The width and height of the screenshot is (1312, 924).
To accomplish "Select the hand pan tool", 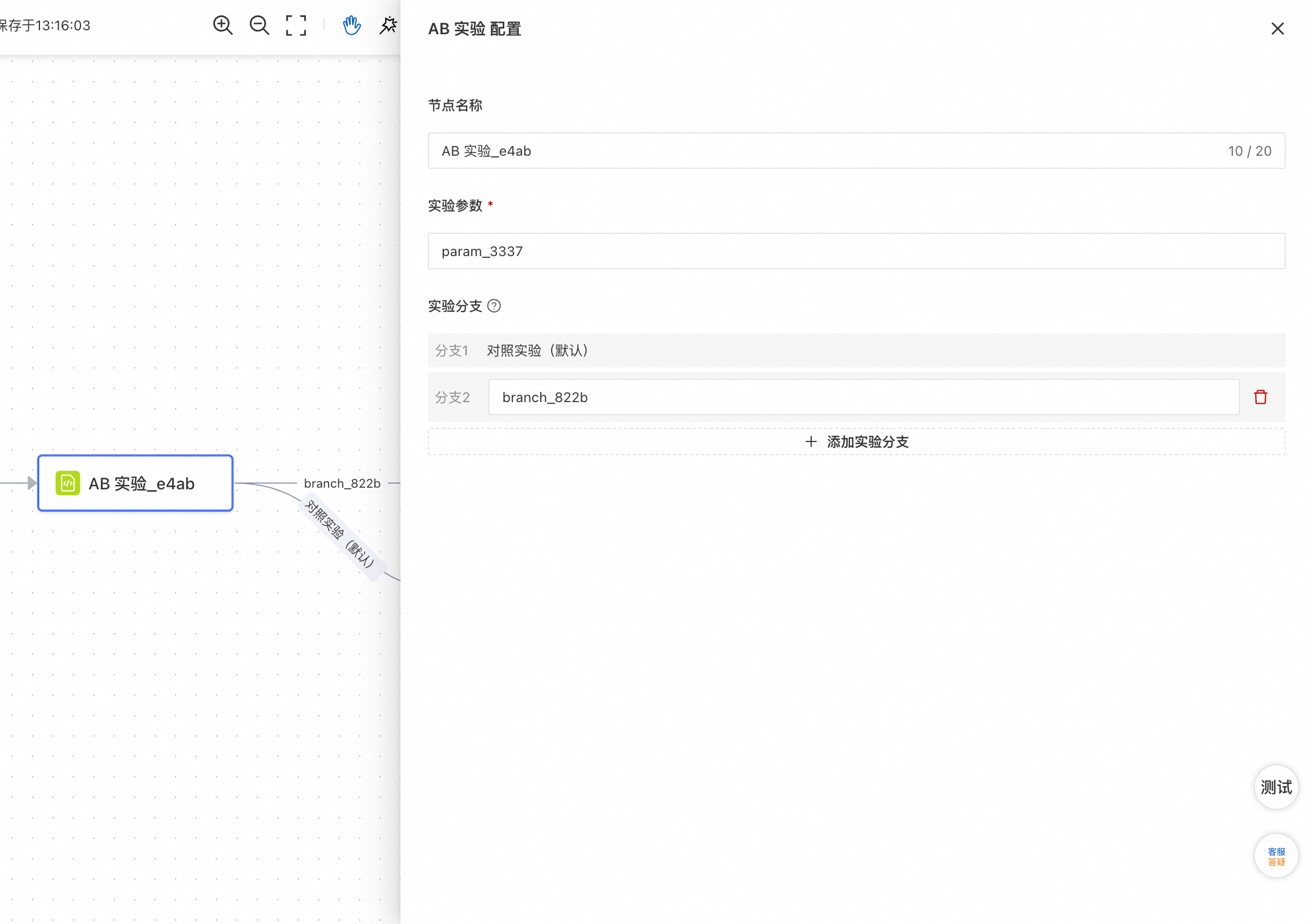I will pyautogui.click(x=351, y=25).
